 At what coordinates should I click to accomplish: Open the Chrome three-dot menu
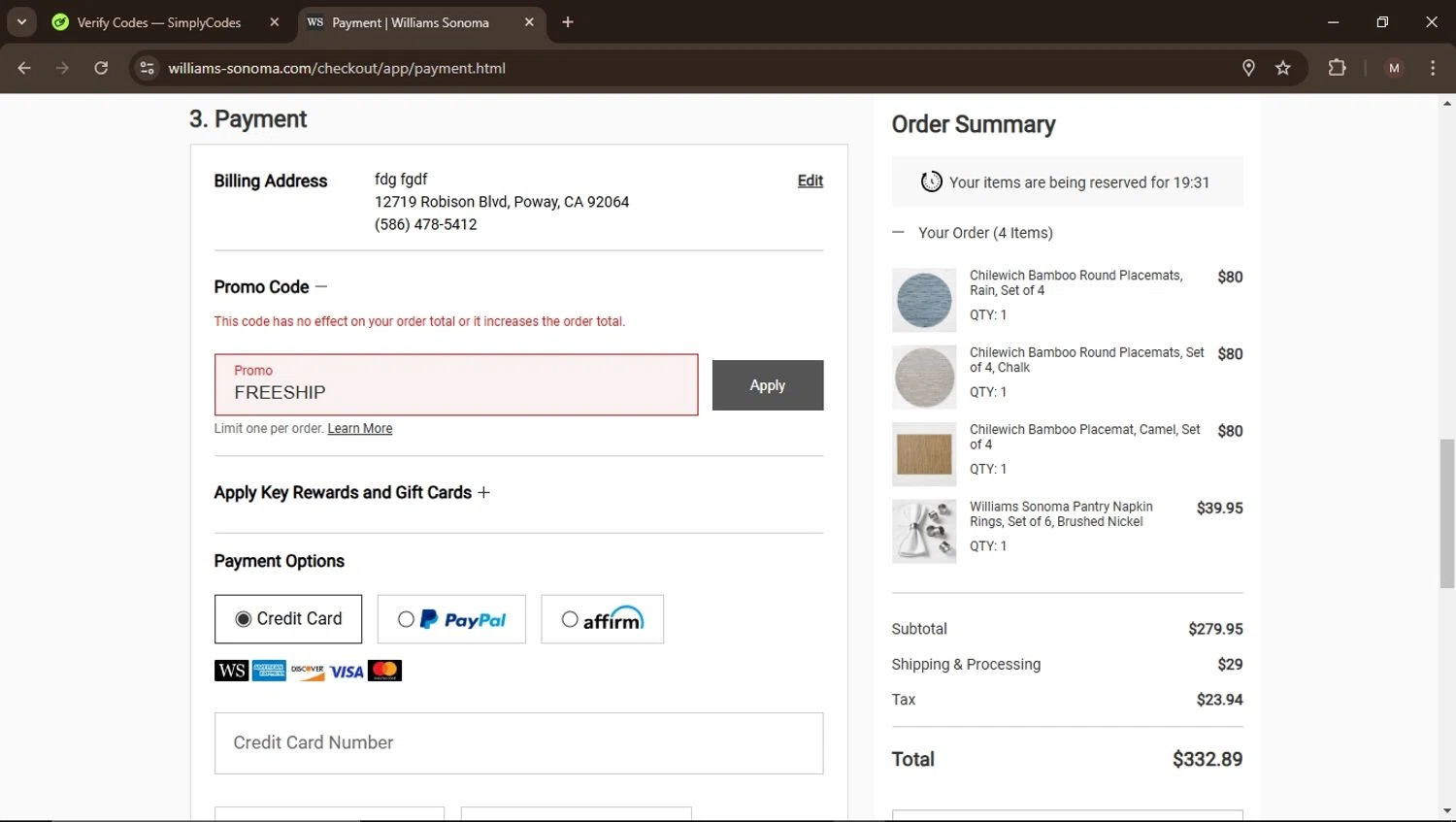coord(1433,68)
